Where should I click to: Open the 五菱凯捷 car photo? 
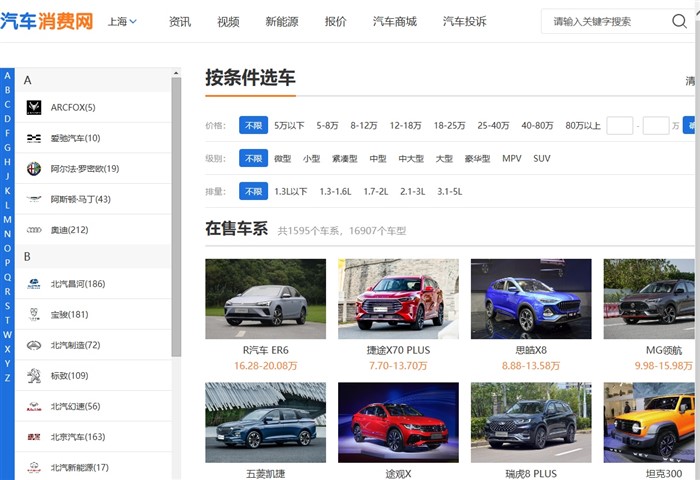point(266,422)
